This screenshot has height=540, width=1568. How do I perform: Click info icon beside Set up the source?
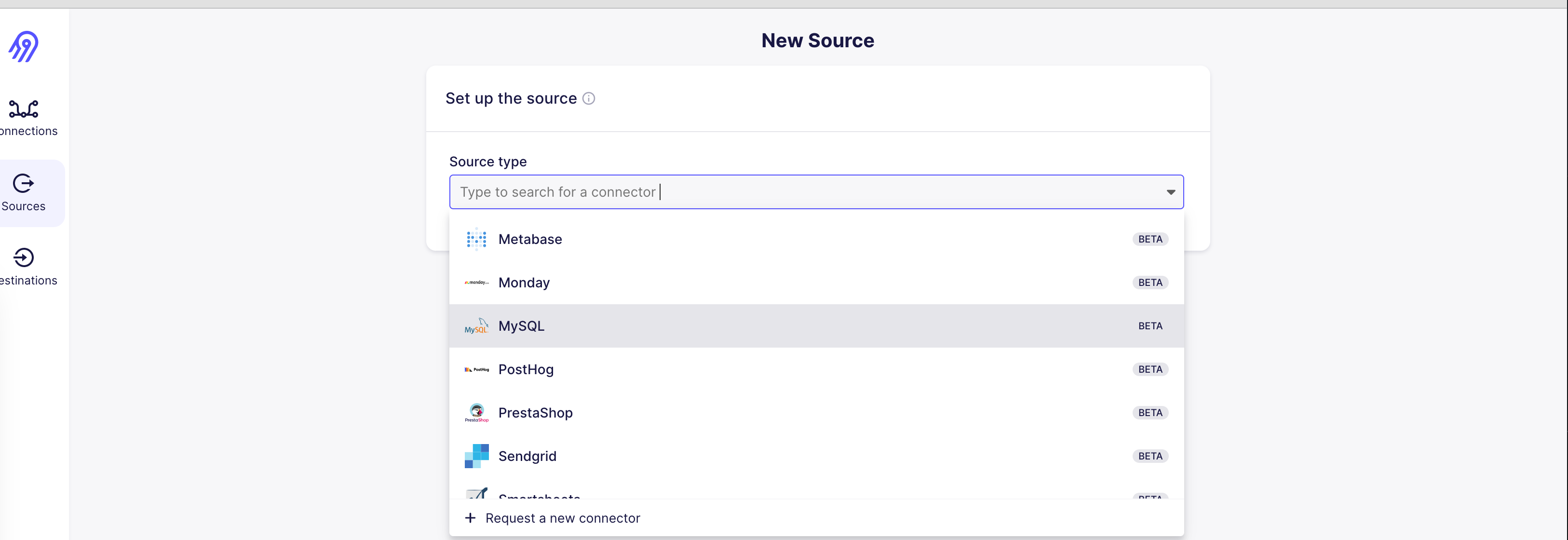[x=588, y=99]
